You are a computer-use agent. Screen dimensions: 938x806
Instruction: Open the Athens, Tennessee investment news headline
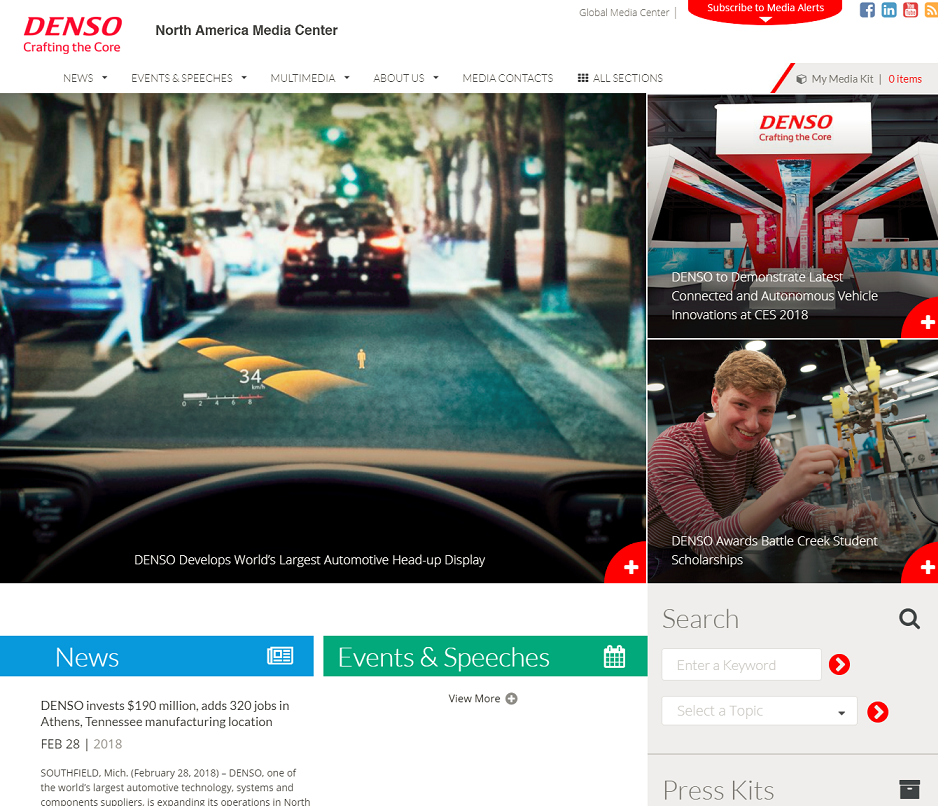coord(165,713)
